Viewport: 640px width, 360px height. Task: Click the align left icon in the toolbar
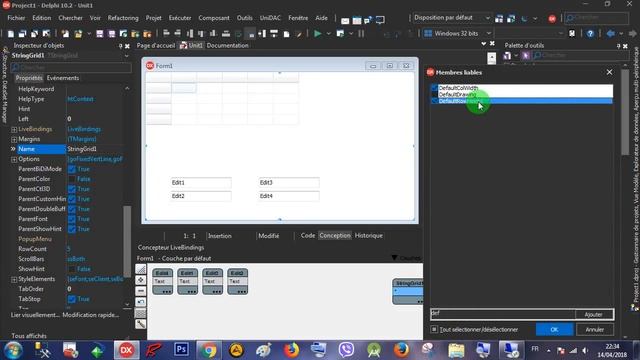click(166, 33)
